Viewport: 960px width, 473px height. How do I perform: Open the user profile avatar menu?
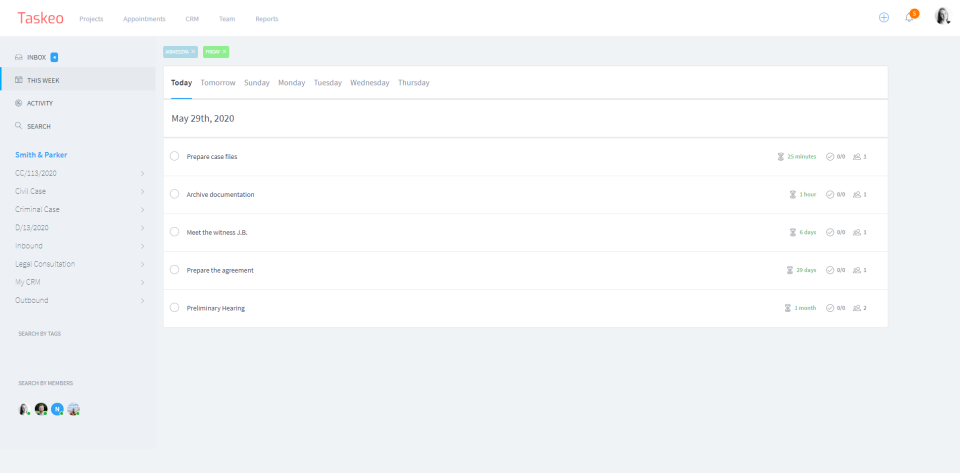tap(942, 17)
